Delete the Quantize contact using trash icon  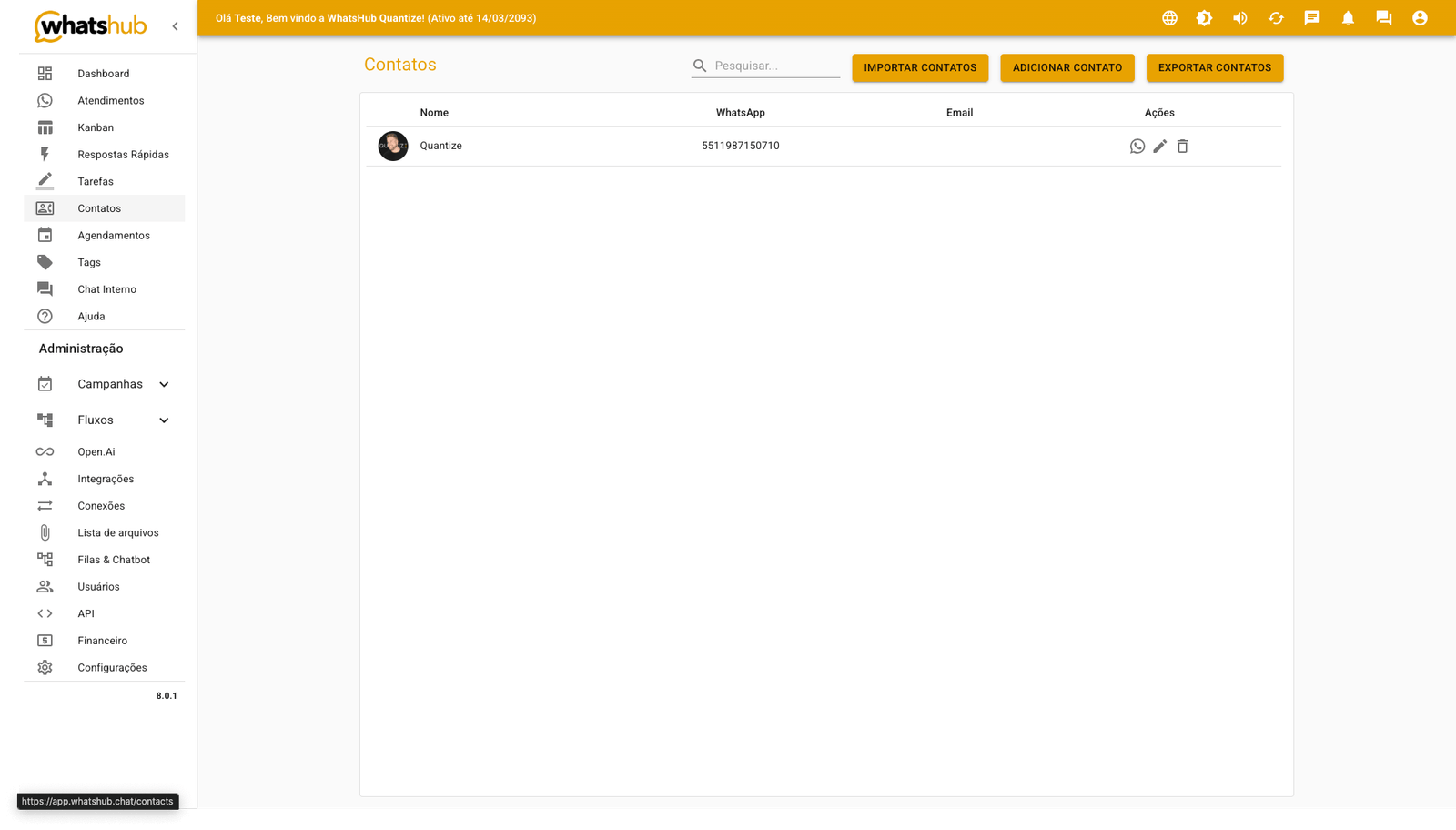1182,146
